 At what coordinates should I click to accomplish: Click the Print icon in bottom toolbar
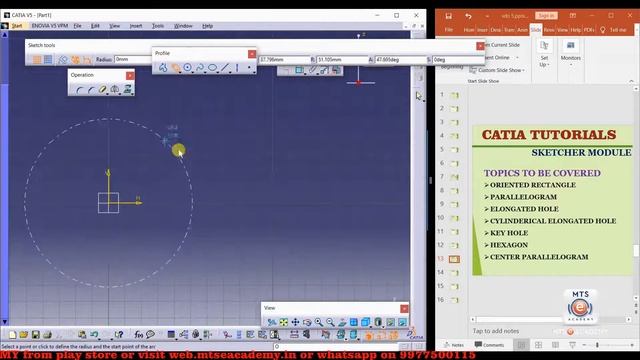pos(47,335)
